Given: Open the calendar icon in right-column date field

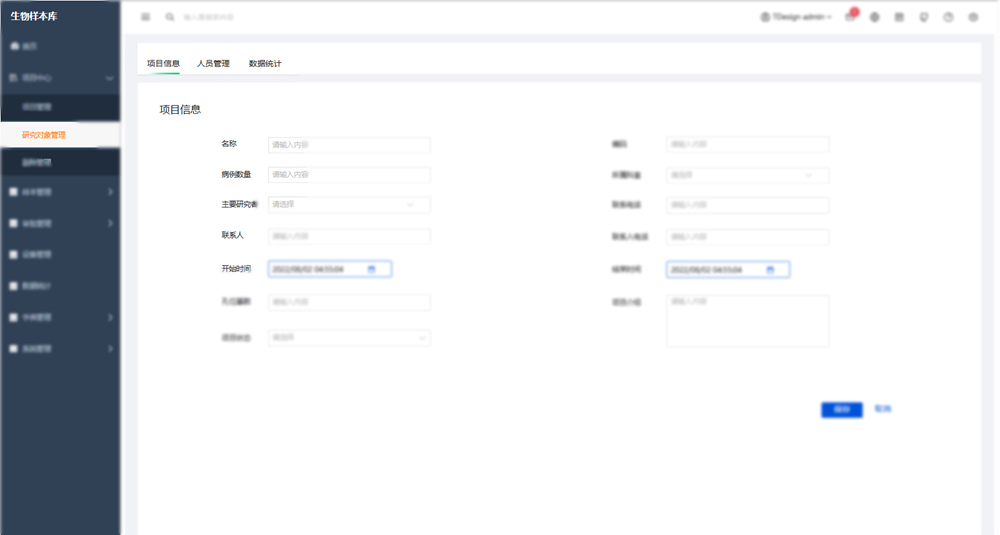Looking at the screenshot, I should pos(770,270).
